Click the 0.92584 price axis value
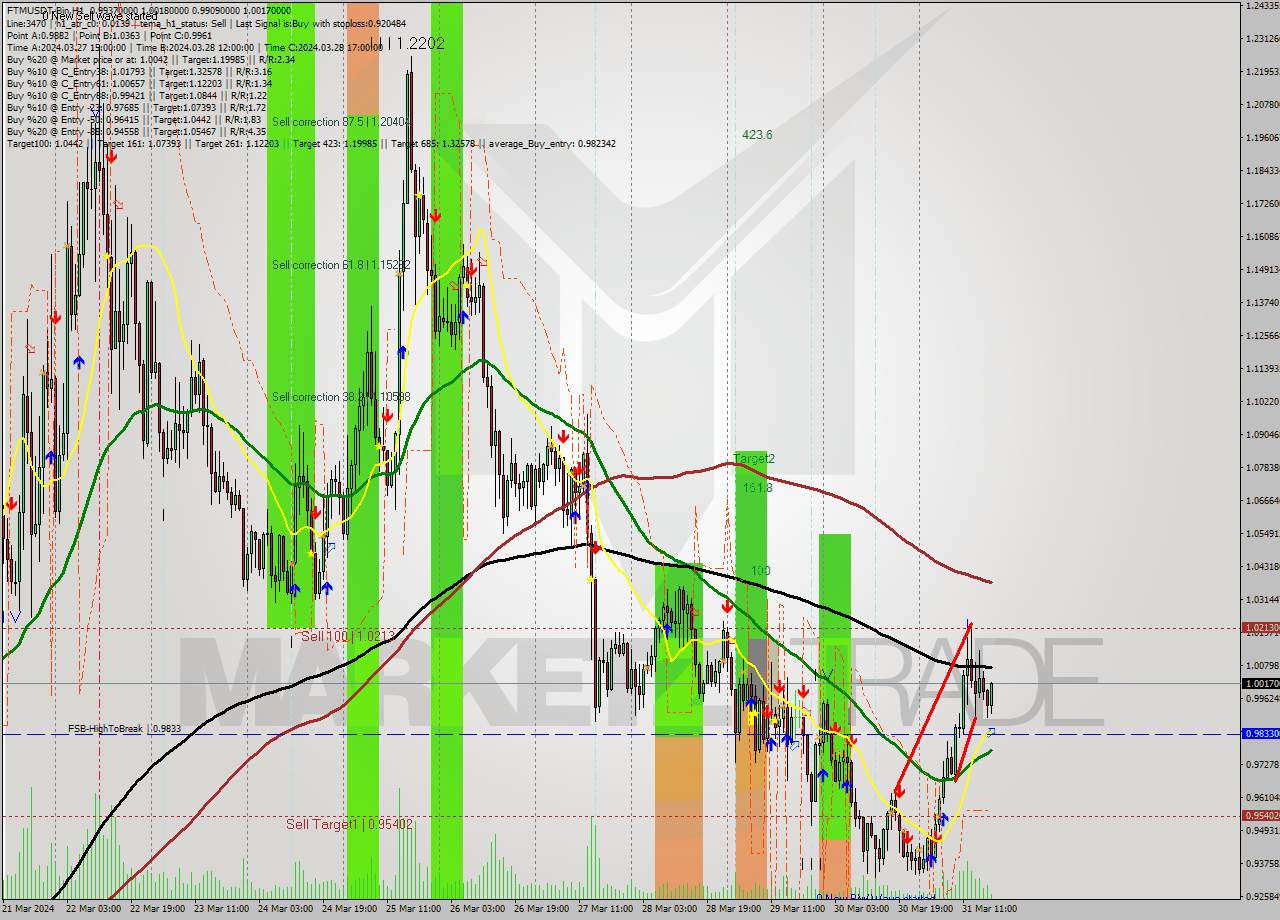 (1261, 896)
